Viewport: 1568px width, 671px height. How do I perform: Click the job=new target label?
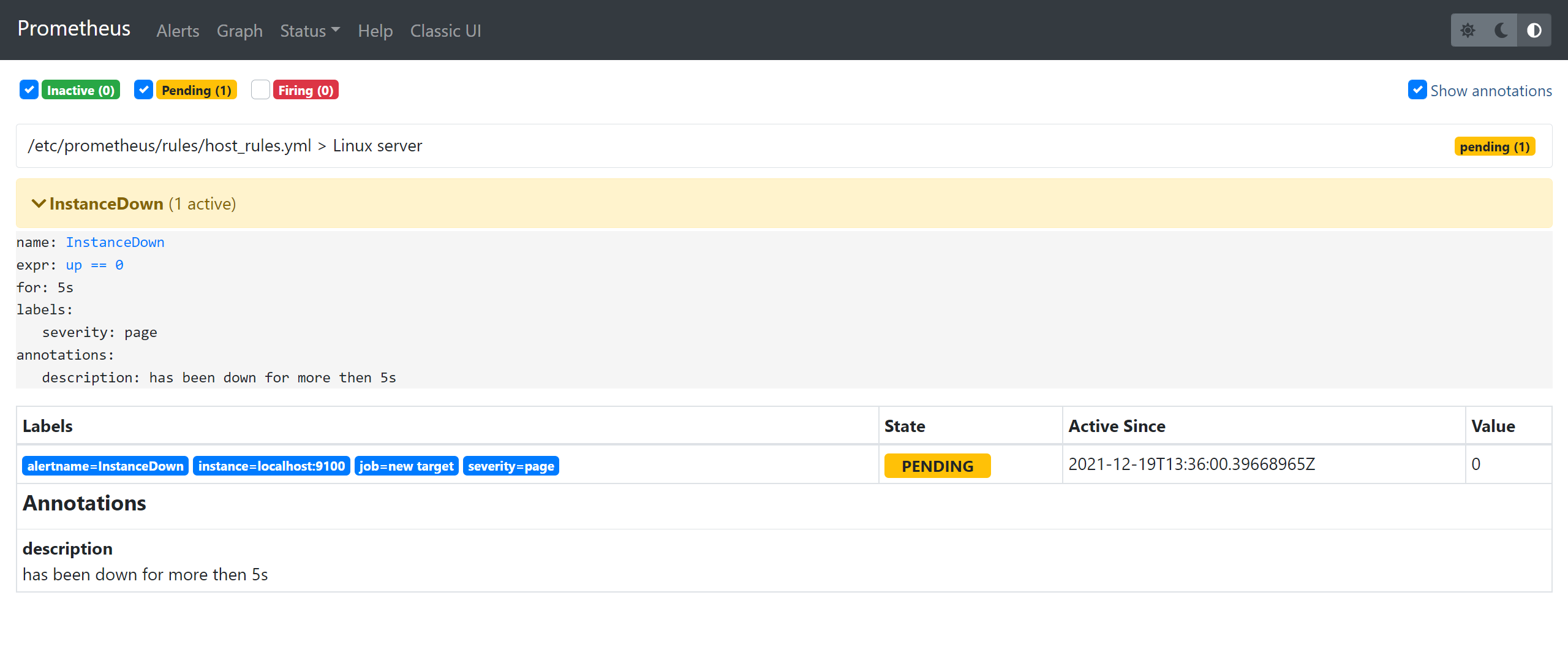pyautogui.click(x=406, y=466)
